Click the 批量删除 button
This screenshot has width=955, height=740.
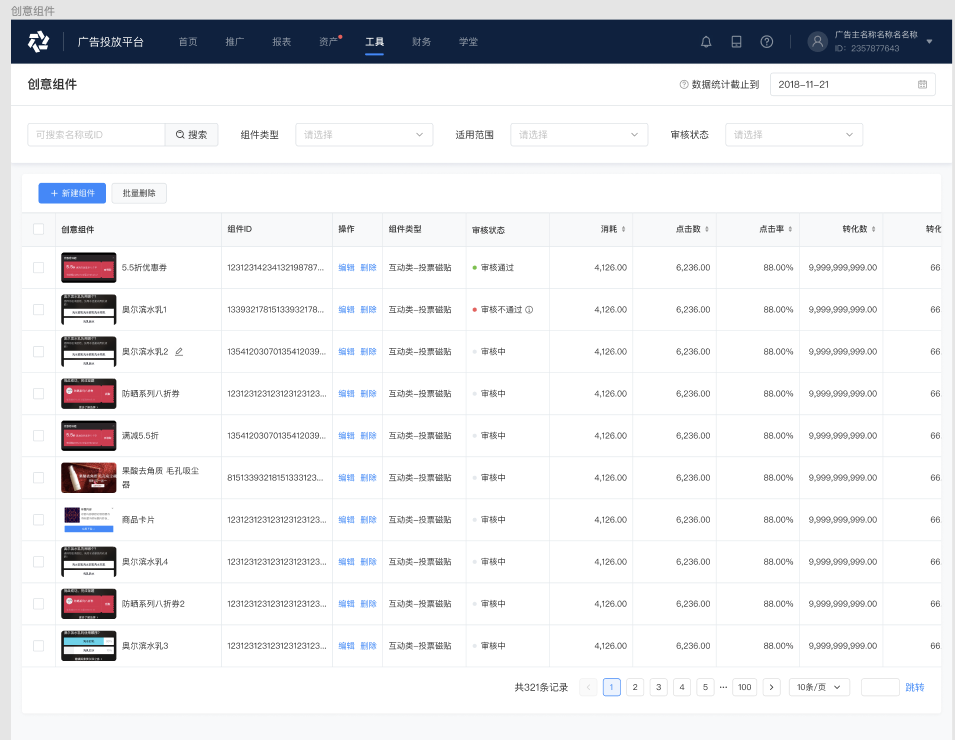tap(139, 193)
